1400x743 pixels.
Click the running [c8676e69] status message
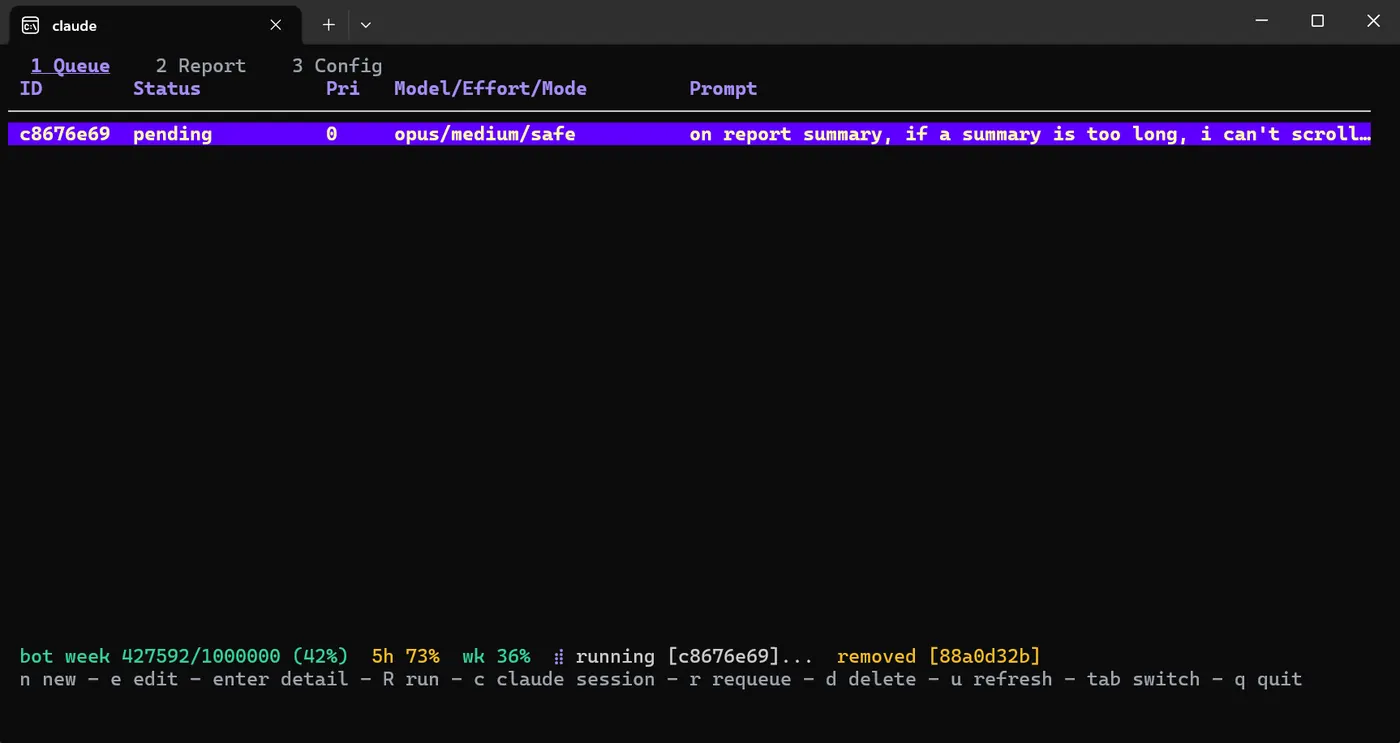(x=694, y=657)
